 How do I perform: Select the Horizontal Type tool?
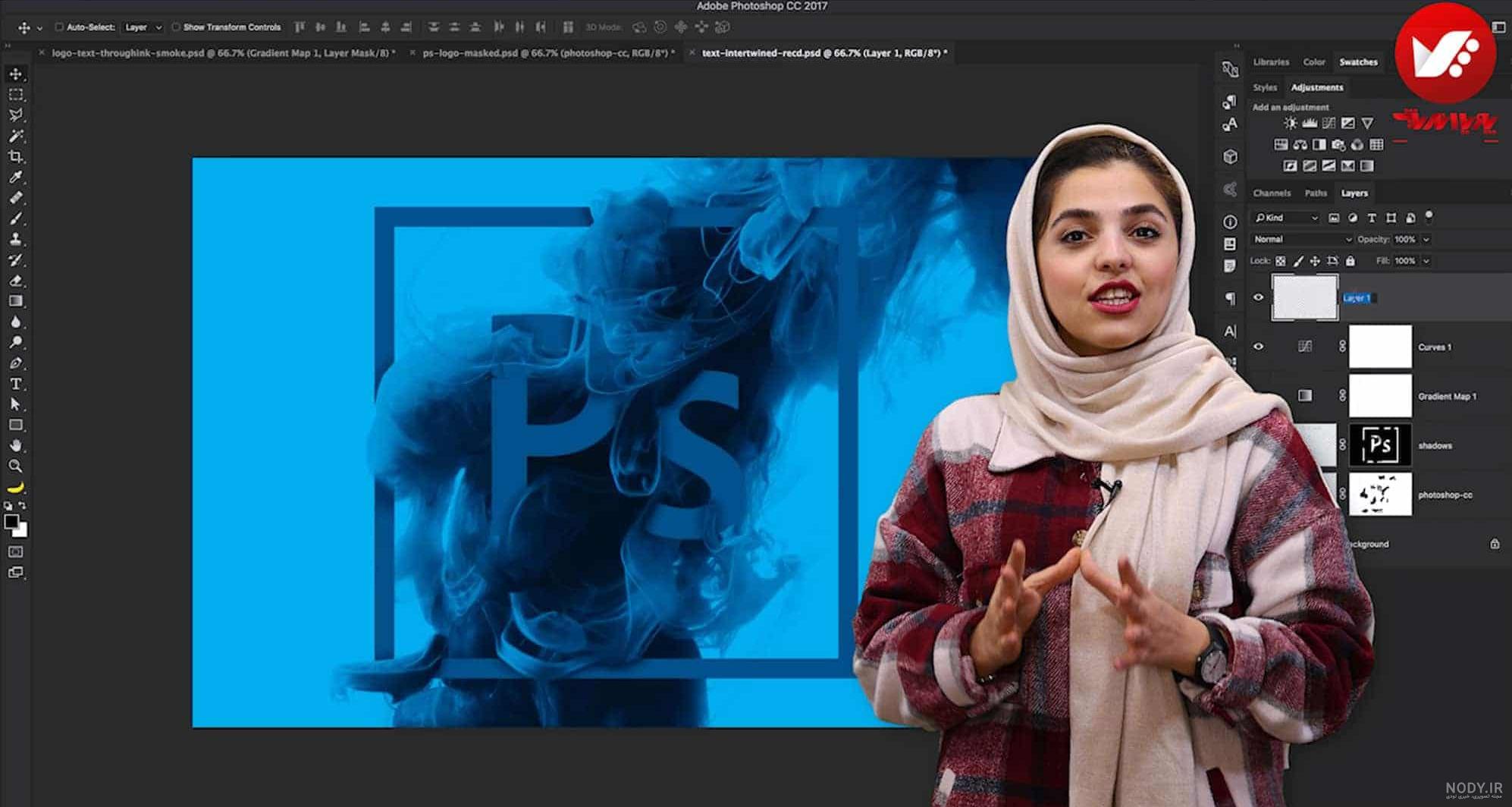15,384
